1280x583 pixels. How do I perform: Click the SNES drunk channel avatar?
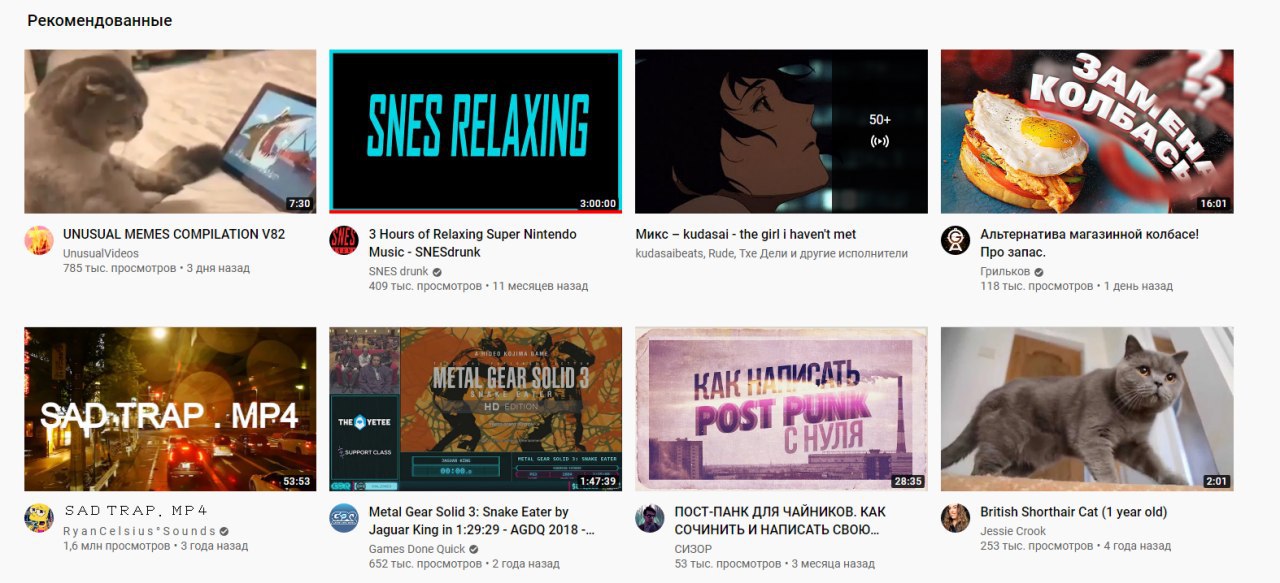(344, 240)
